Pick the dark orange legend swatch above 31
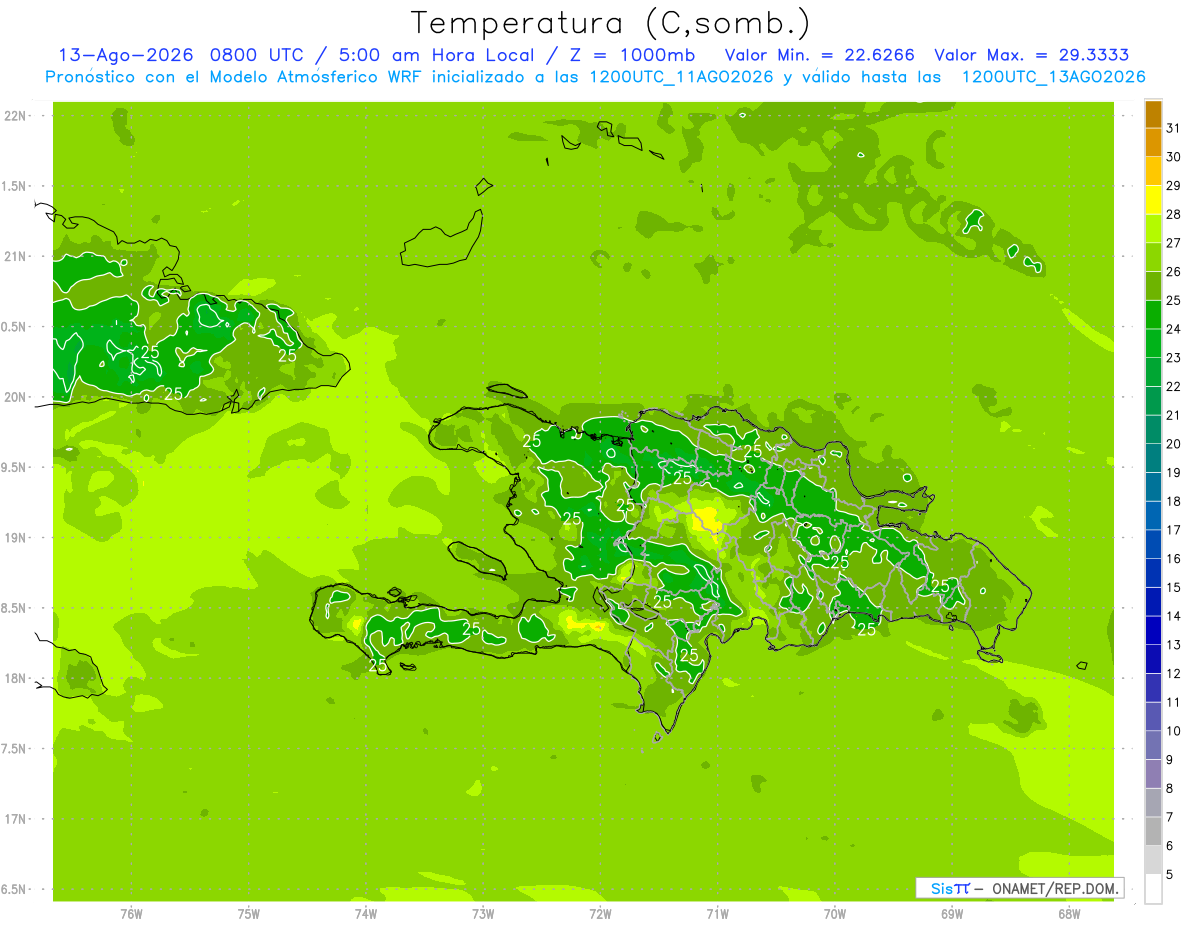The height and width of the screenshot is (927, 1200). click(1153, 114)
